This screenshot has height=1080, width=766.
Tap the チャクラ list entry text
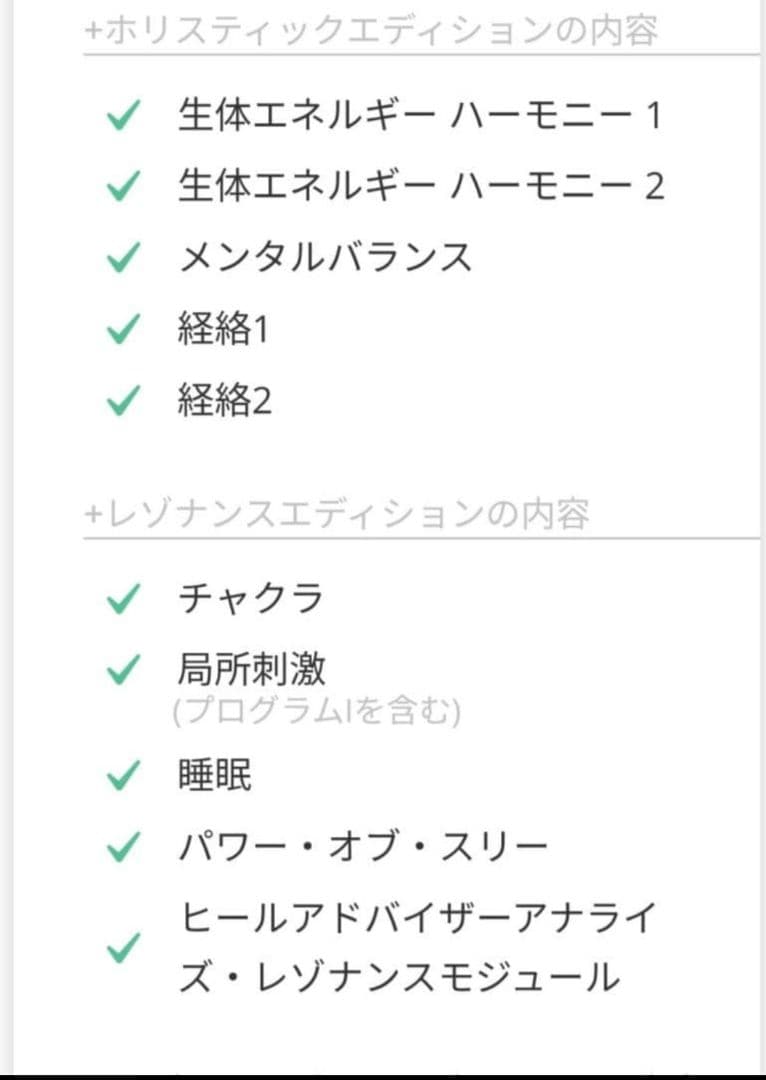click(251, 599)
